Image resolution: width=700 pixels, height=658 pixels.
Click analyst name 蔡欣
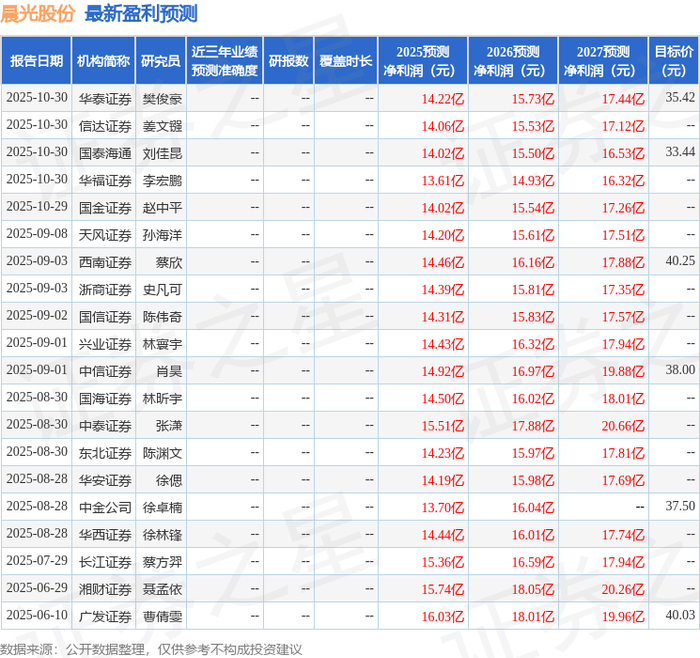click(169, 262)
